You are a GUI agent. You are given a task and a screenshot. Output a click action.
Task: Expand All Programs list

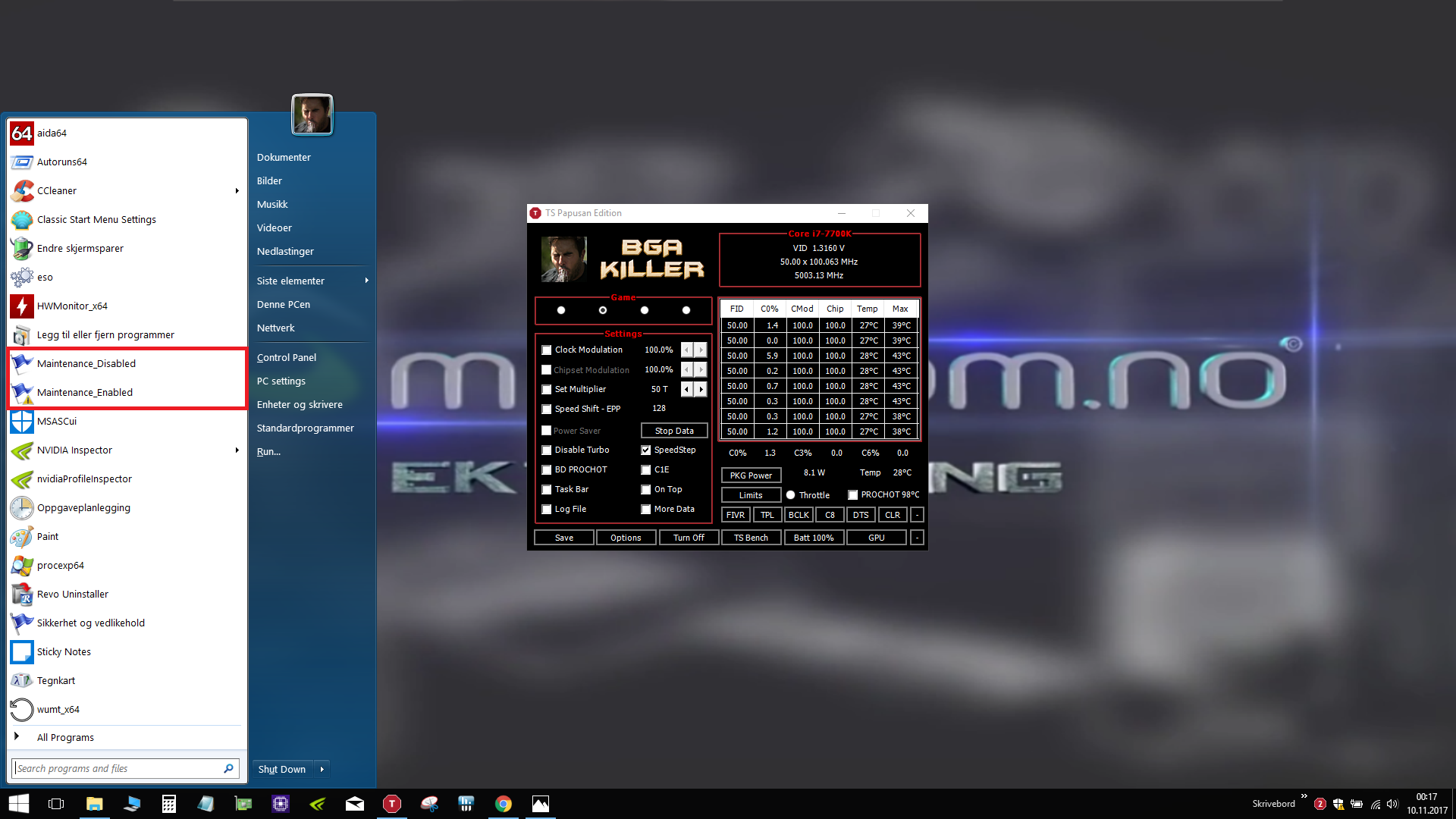tap(127, 737)
